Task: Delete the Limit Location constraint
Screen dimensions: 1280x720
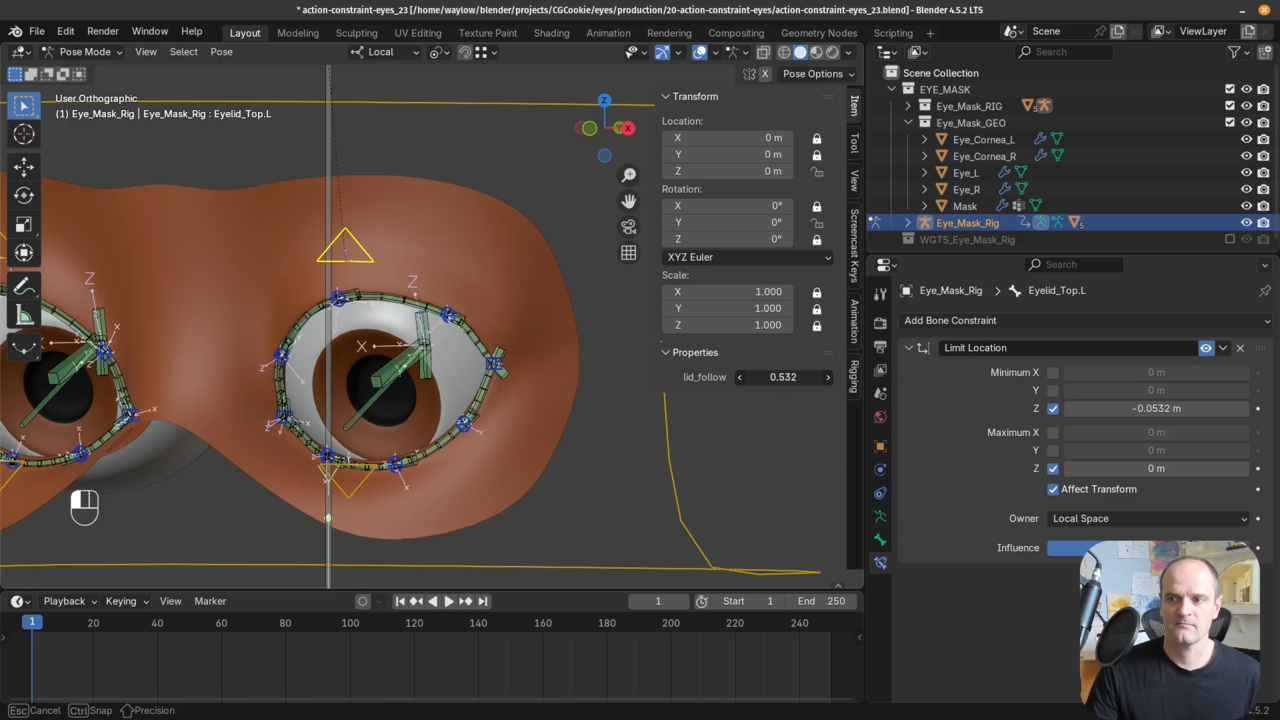Action: point(1240,348)
